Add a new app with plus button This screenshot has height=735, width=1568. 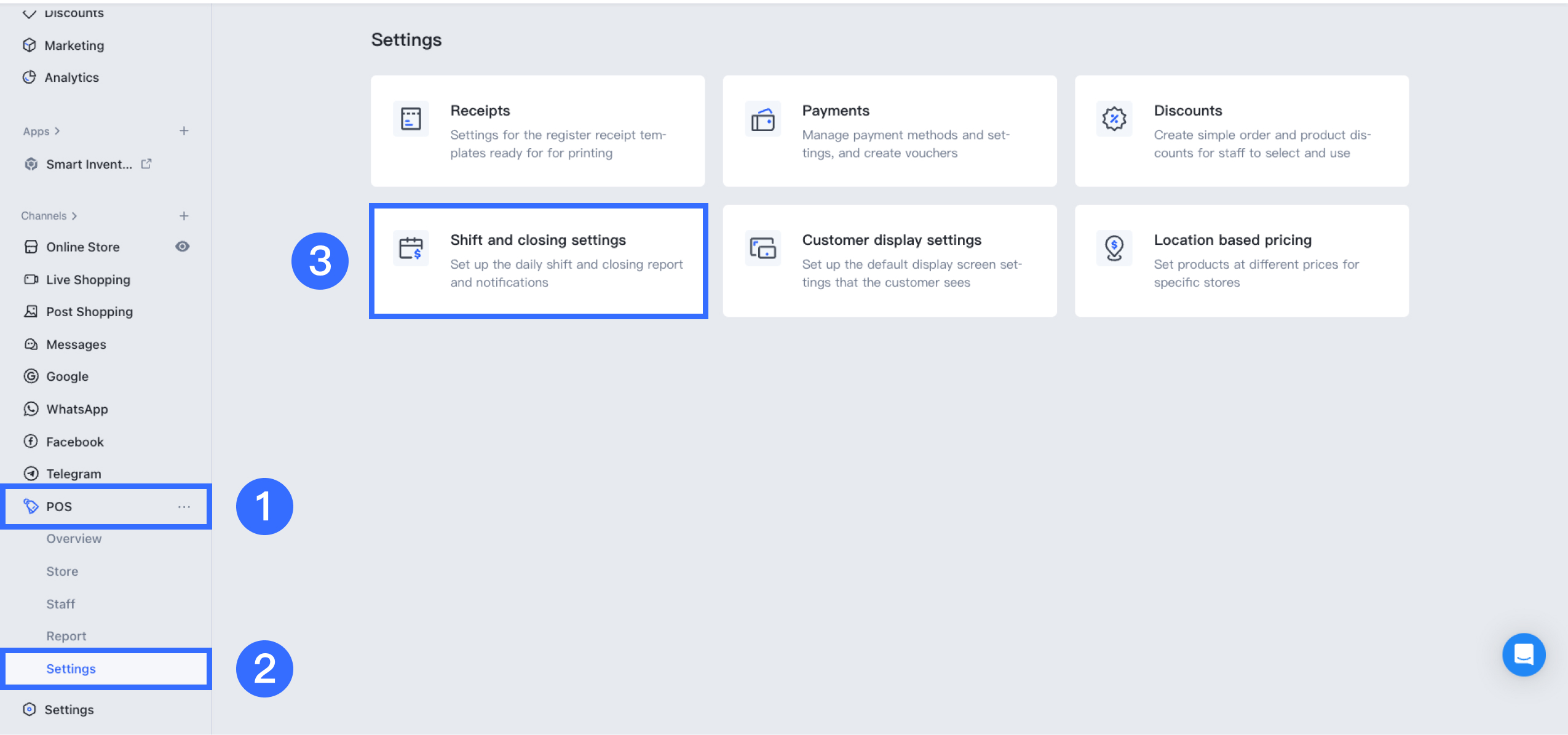coord(184,131)
